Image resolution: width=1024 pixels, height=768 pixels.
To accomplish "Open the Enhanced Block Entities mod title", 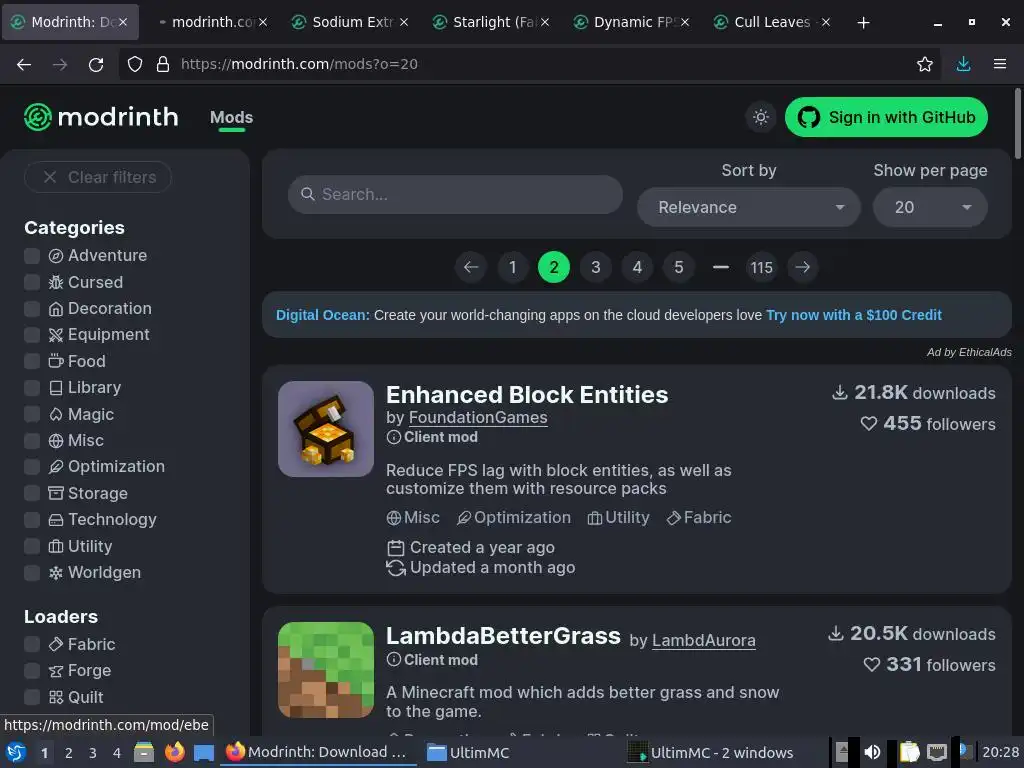I will (527, 395).
